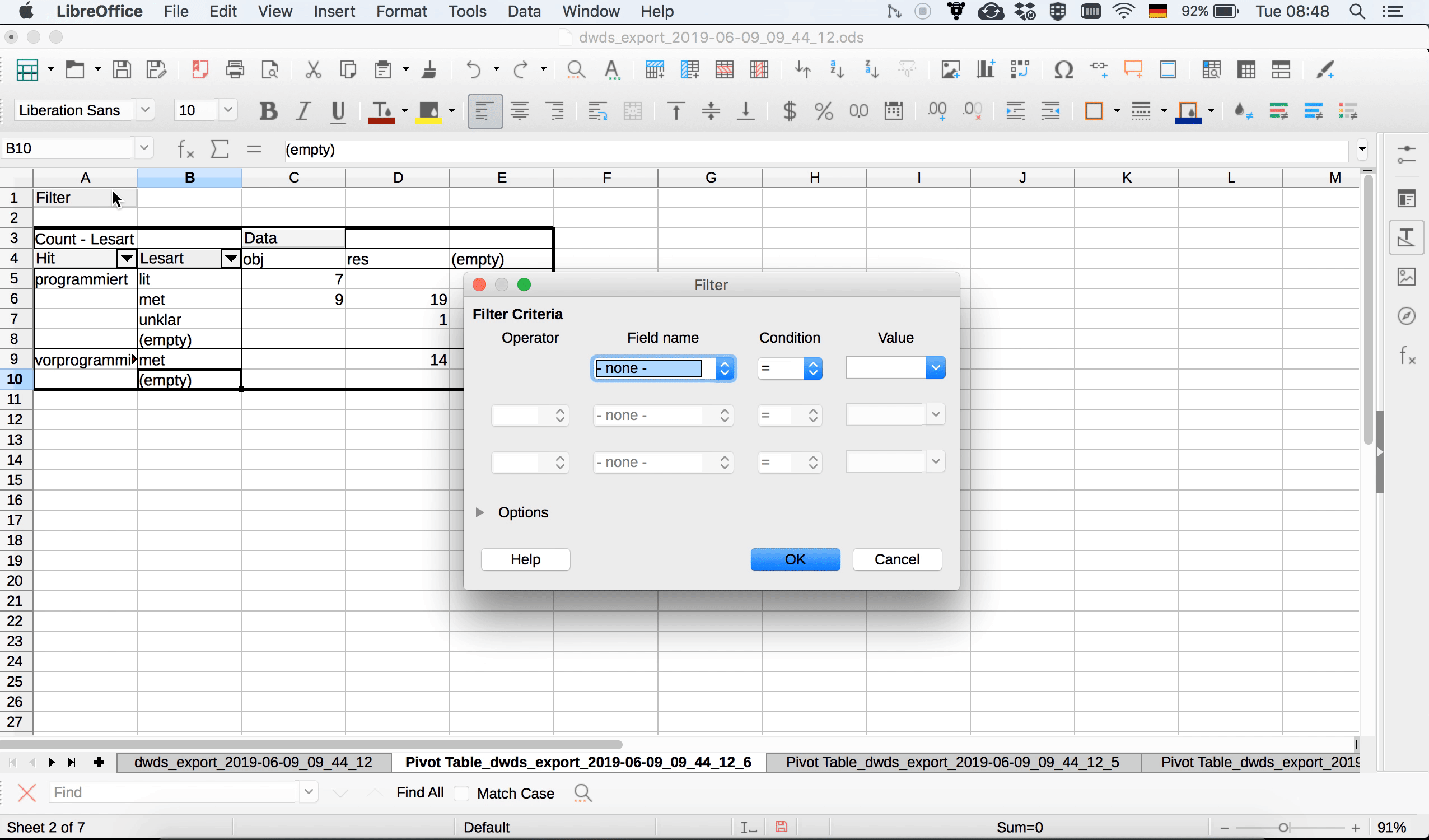
Task: Expand the Options section in Filter dialog
Action: click(481, 512)
